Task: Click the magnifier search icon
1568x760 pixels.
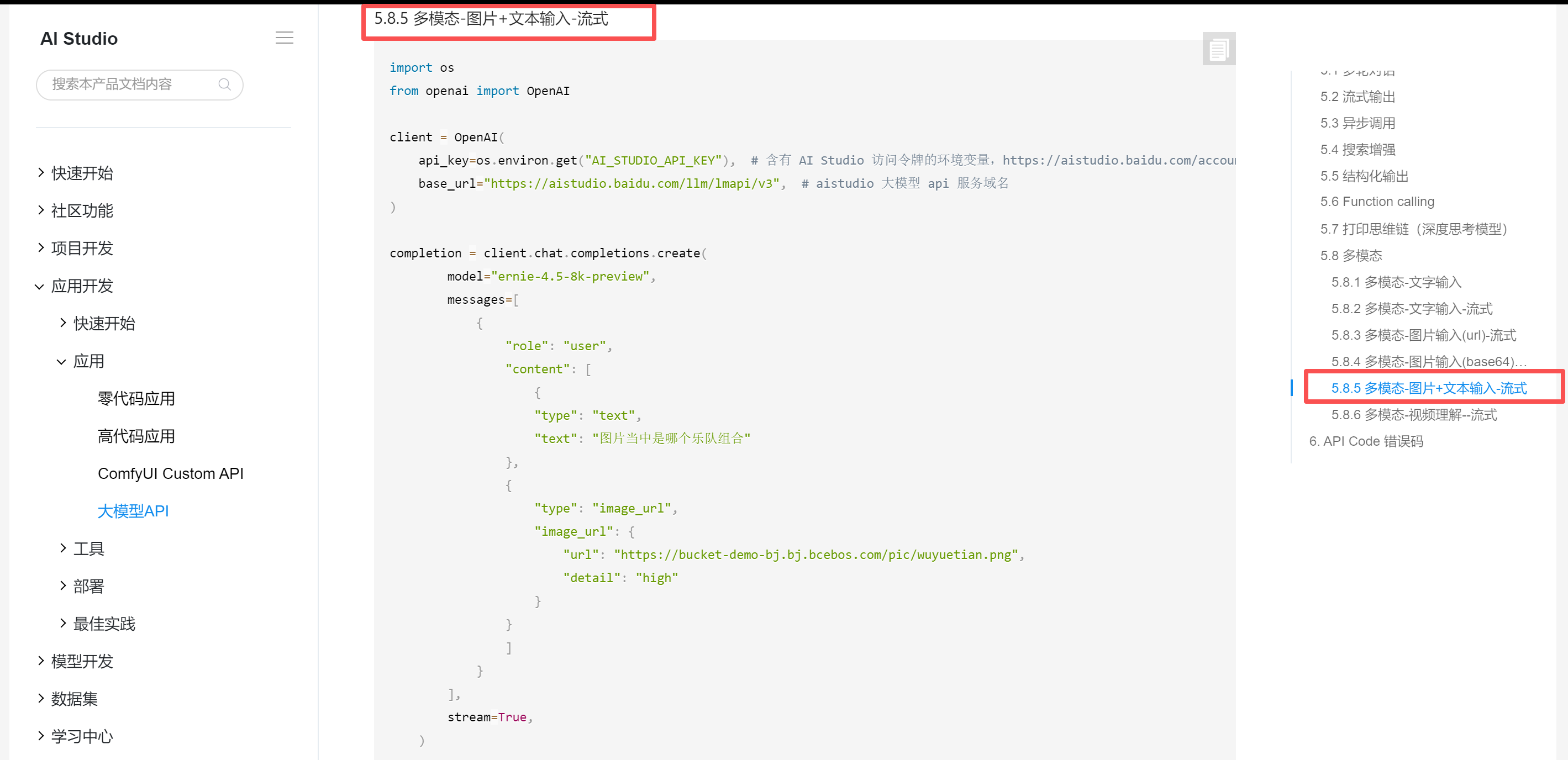Action: 225,85
